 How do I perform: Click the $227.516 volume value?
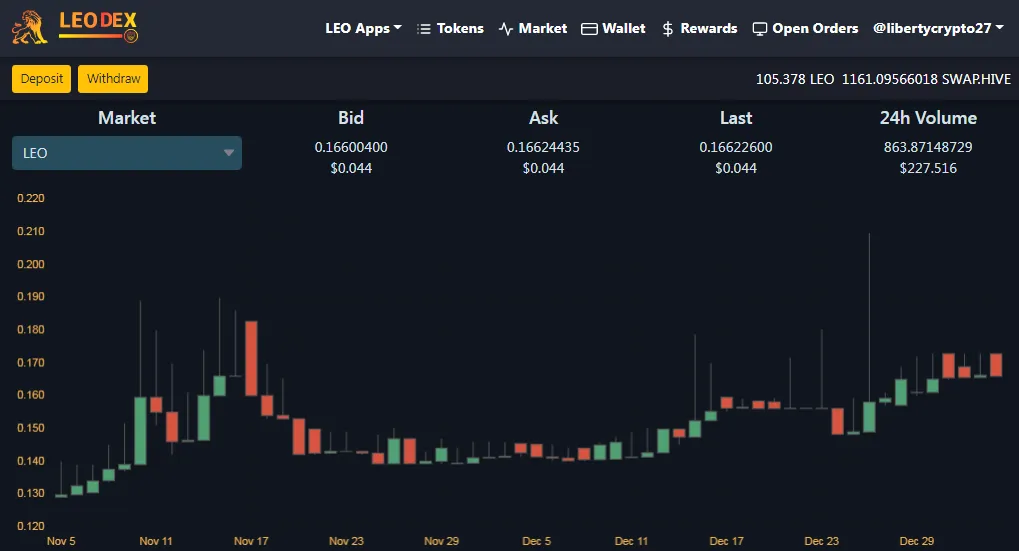(x=928, y=168)
